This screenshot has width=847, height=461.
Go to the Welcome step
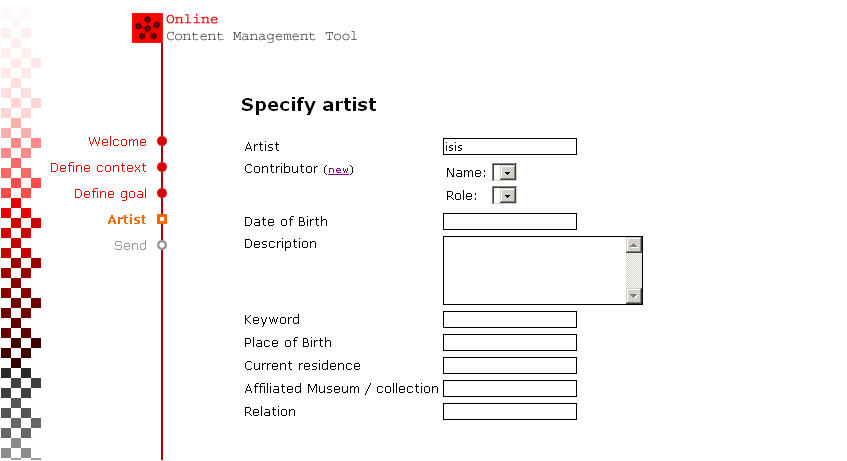(x=117, y=142)
